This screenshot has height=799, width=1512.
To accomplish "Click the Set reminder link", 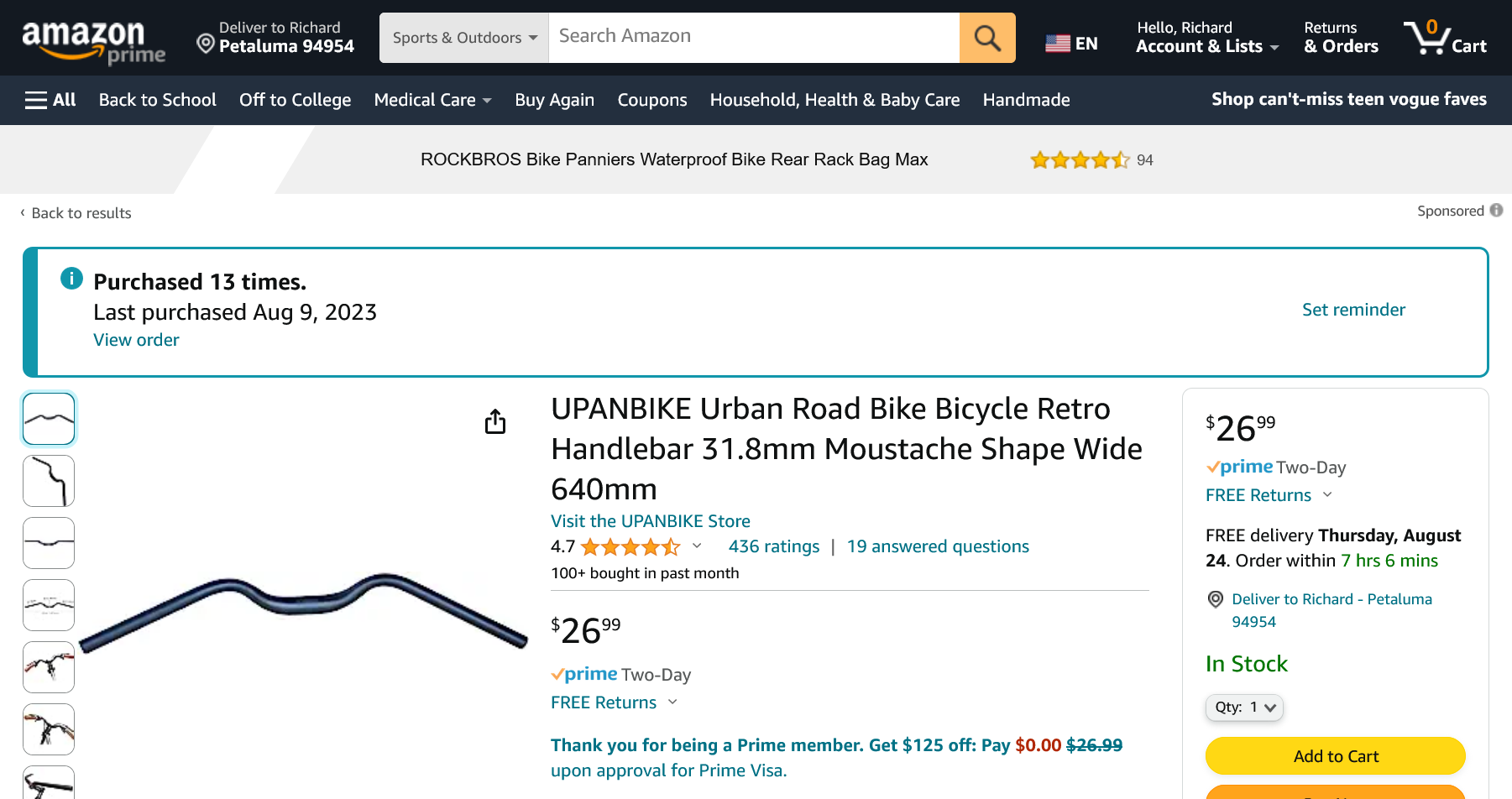I will coord(1352,310).
